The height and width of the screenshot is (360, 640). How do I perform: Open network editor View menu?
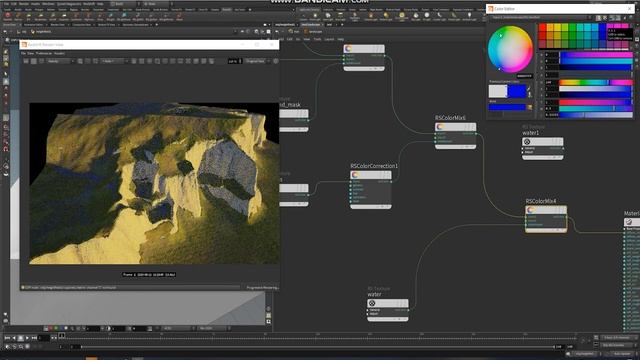tap(307, 39)
